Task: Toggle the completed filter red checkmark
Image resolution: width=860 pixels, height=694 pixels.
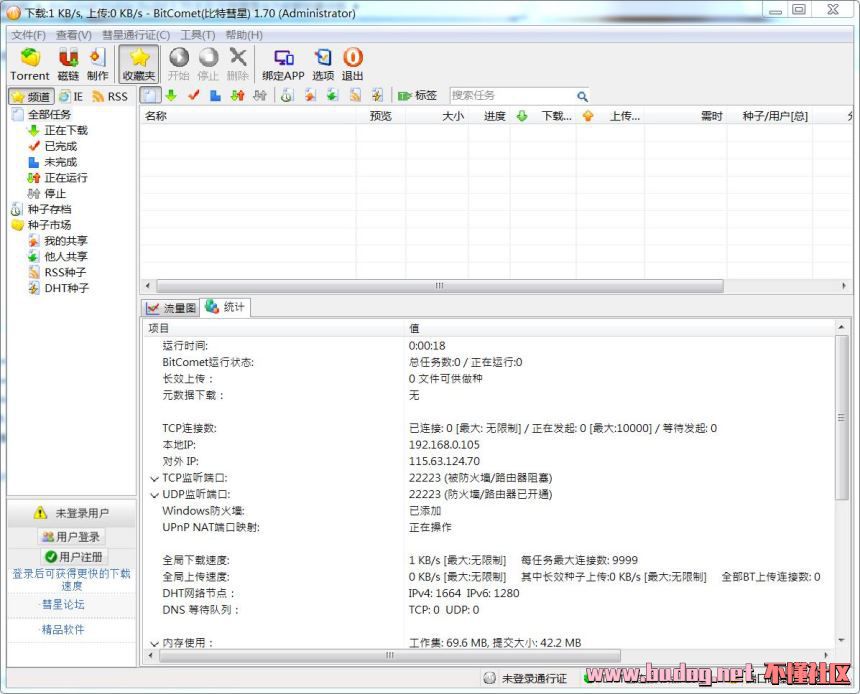Action: [x=193, y=95]
